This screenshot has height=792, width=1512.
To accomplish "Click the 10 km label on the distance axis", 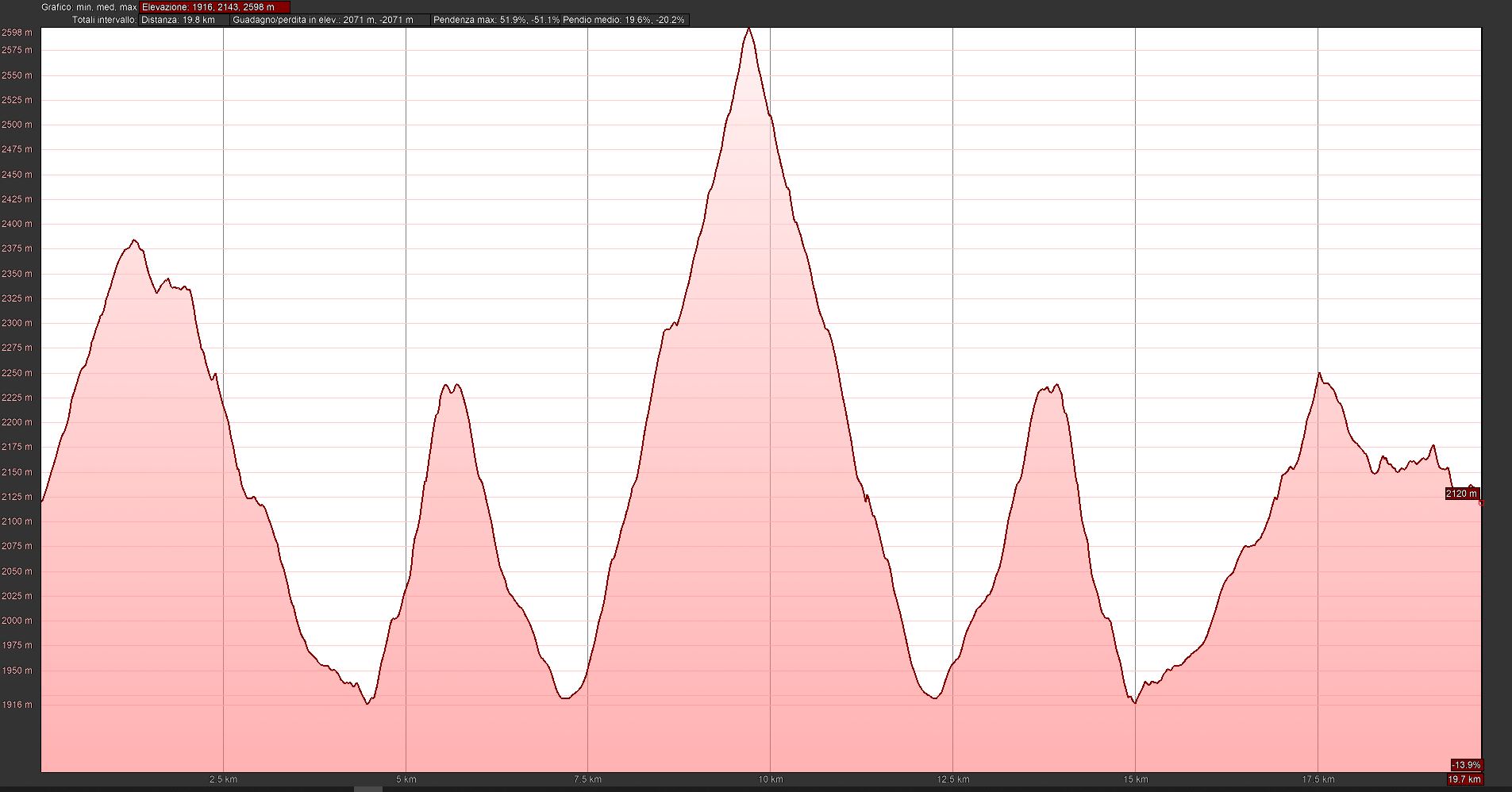I will [x=770, y=779].
